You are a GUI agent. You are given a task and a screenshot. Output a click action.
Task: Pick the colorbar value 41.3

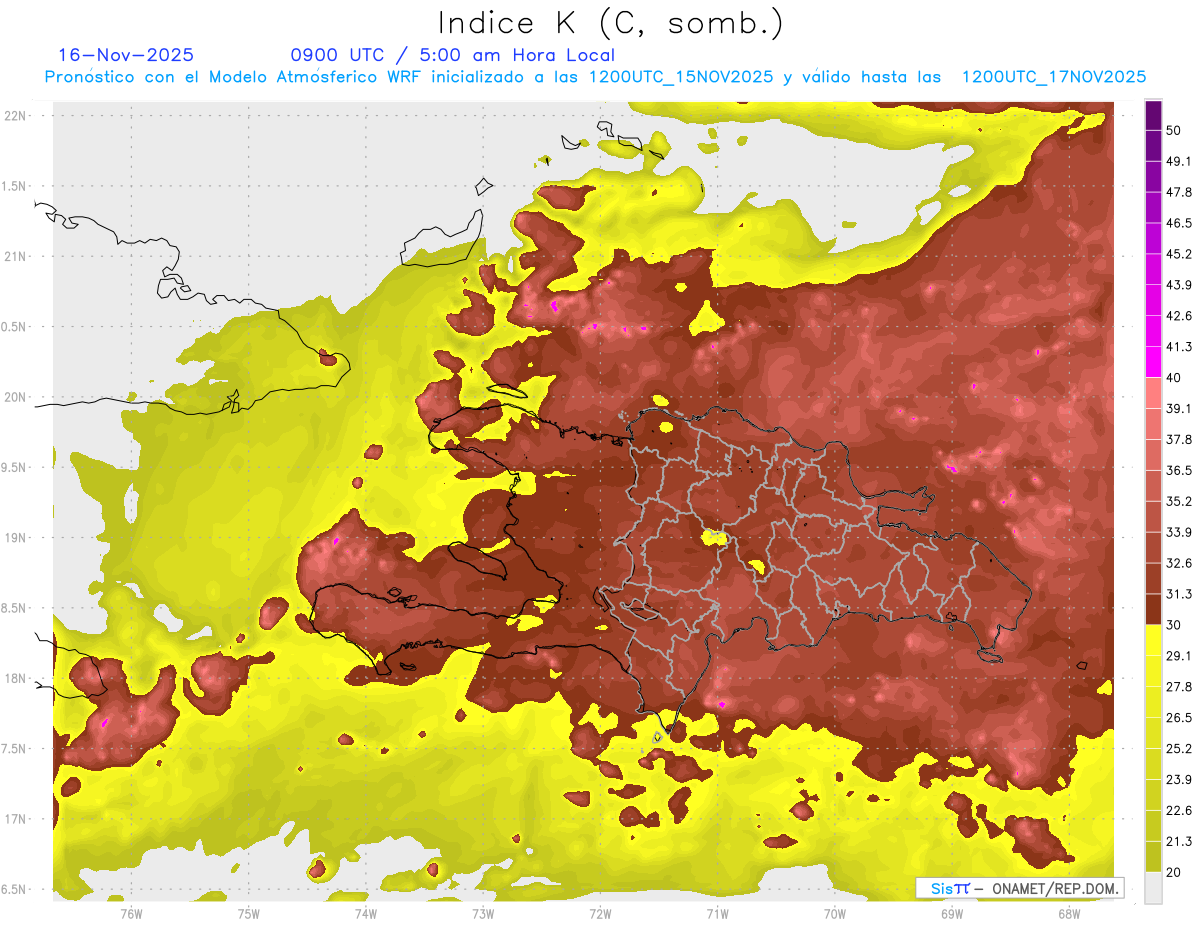point(1178,347)
